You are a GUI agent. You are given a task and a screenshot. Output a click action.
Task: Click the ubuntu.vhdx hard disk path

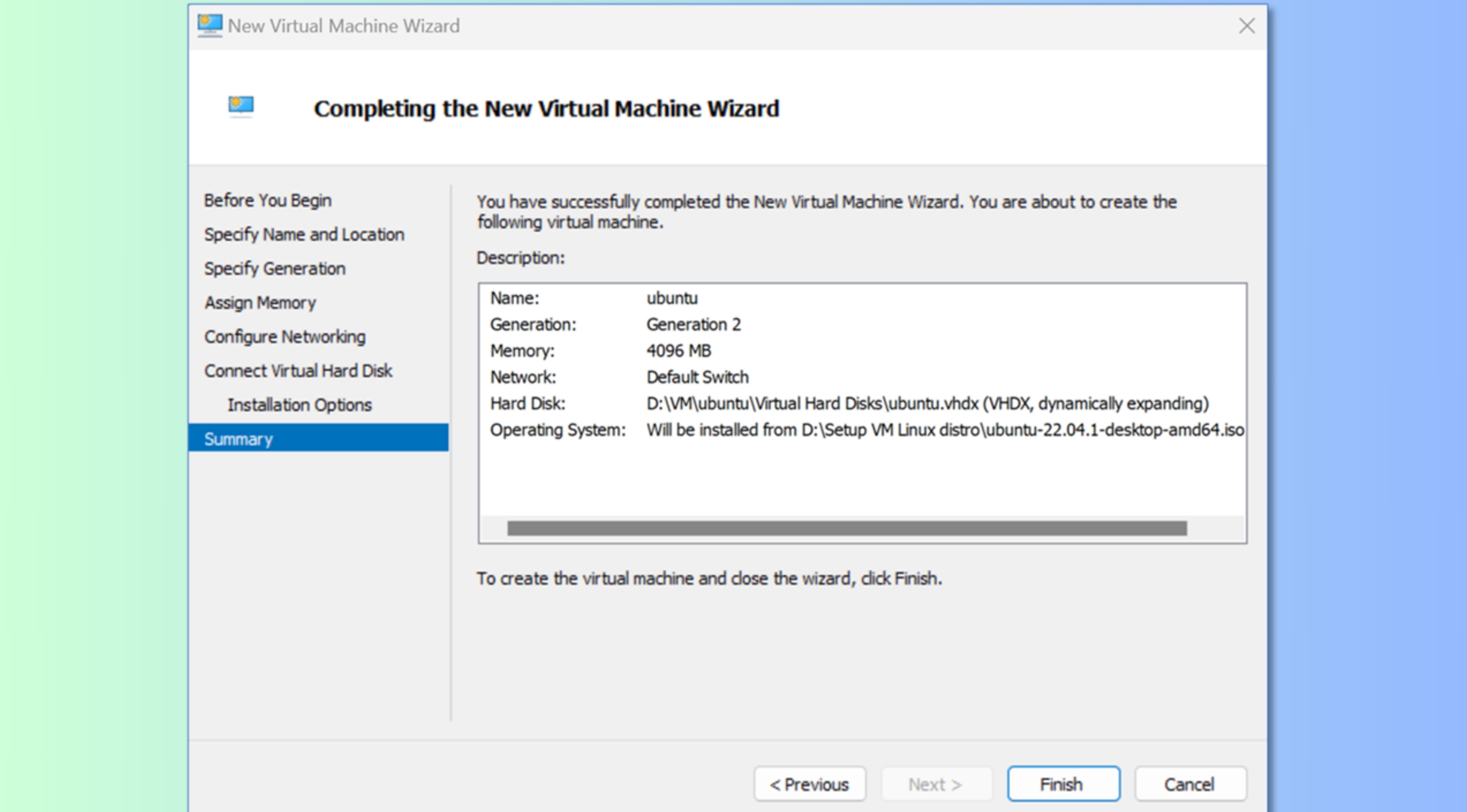[x=927, y=403]
